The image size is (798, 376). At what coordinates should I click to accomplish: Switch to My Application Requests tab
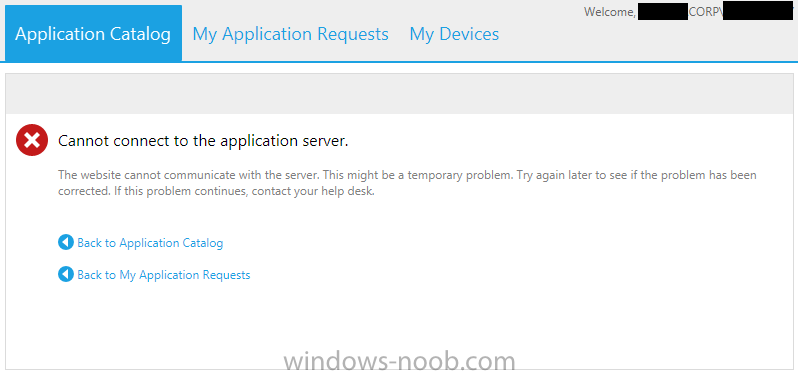point(291,34)
